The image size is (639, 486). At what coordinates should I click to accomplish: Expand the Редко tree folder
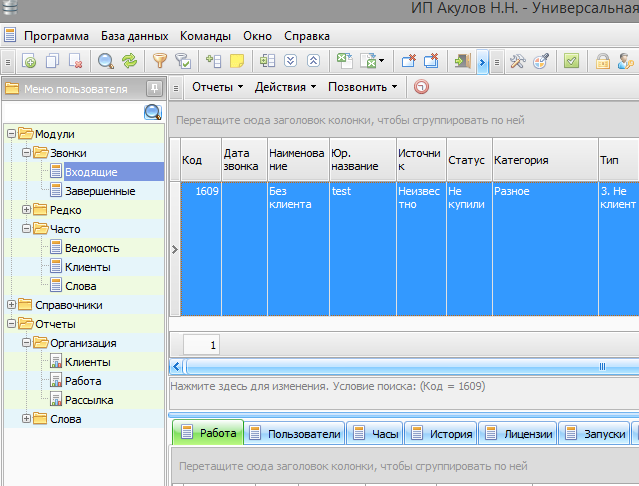(x=26, y=210)
